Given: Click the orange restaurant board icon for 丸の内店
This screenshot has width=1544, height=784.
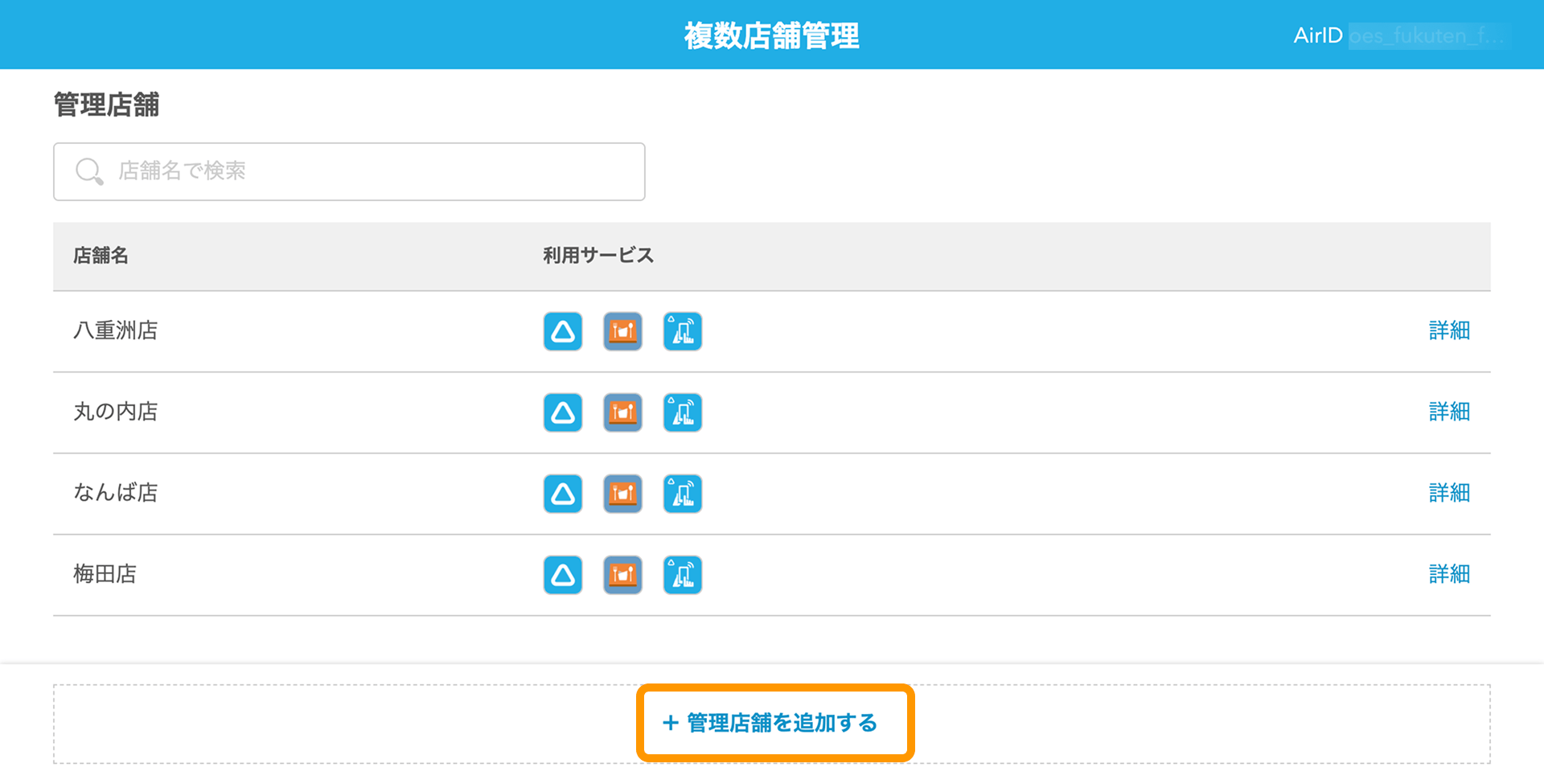Looking at the screenshot, I should point(623,413).
